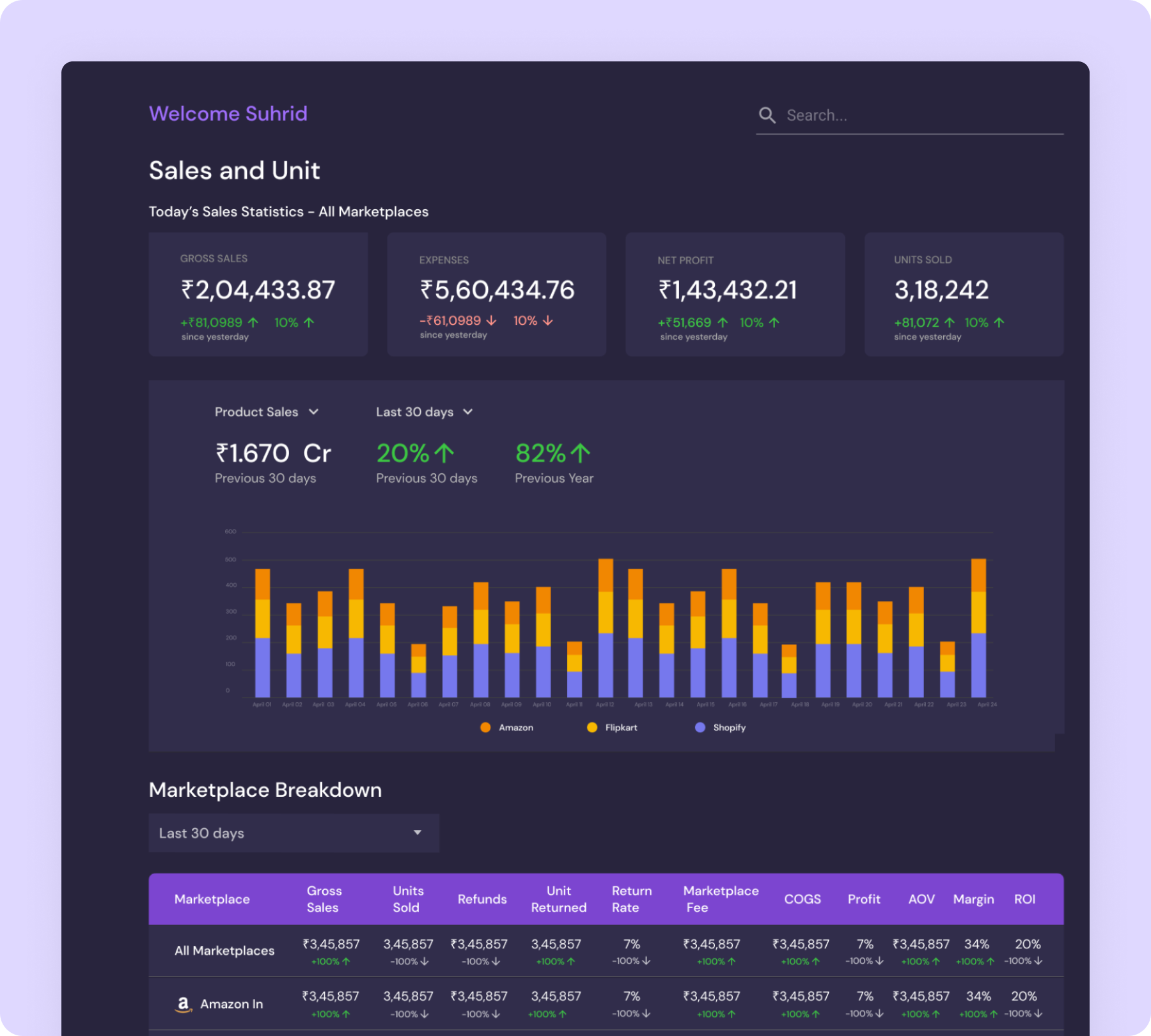The height and width of the screenshot is (1036, 1151).
Task: Select the Amazon In row in the table
Action: (231, 1003)
